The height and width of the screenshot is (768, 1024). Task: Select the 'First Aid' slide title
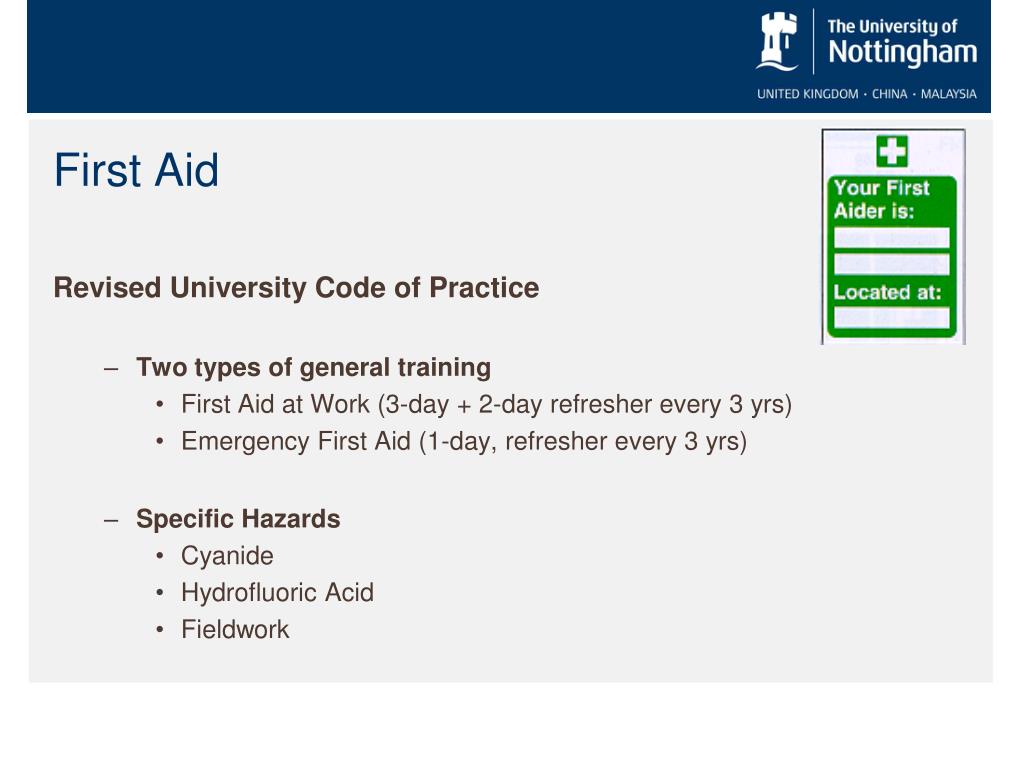coord(136,170)
